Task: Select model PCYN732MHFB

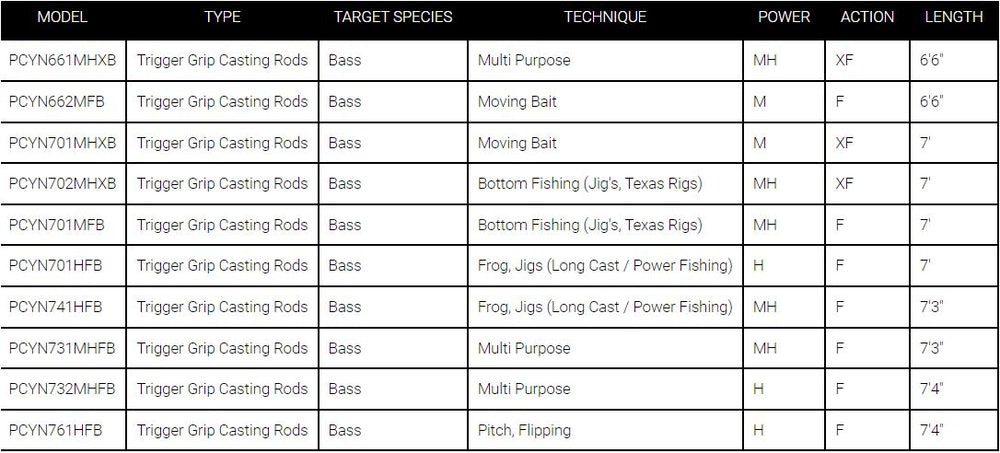Action: (59, 389)
